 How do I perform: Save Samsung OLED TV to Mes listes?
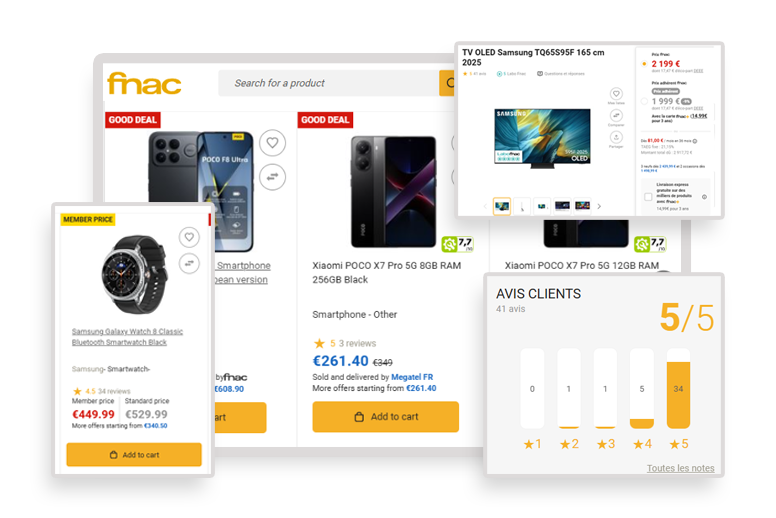tap(616, 94)
